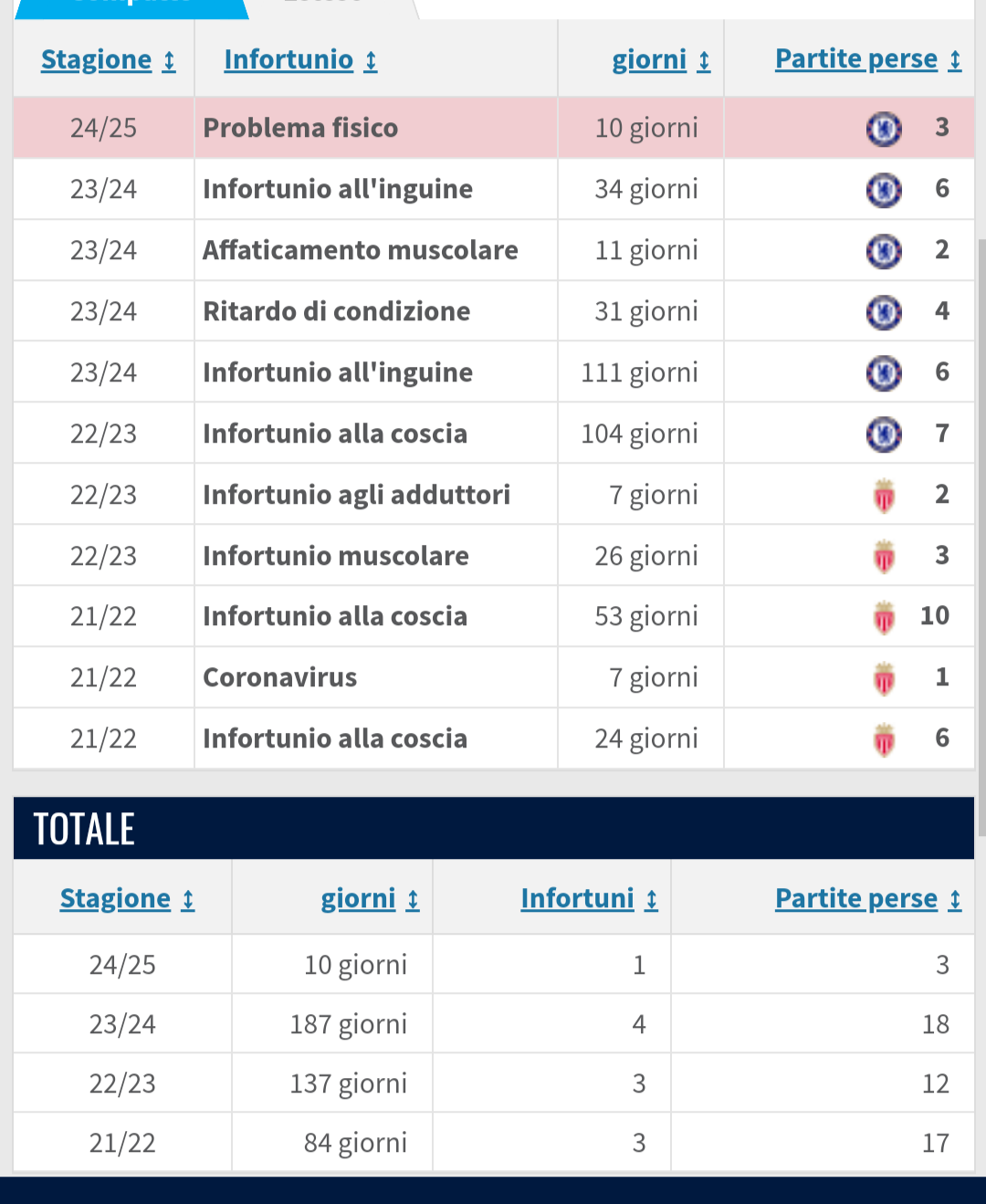Image resolution: width=986 pixels, height=1204 pixels.
Task: Select the blue active tab at top
Action: [x=131, y=8]
